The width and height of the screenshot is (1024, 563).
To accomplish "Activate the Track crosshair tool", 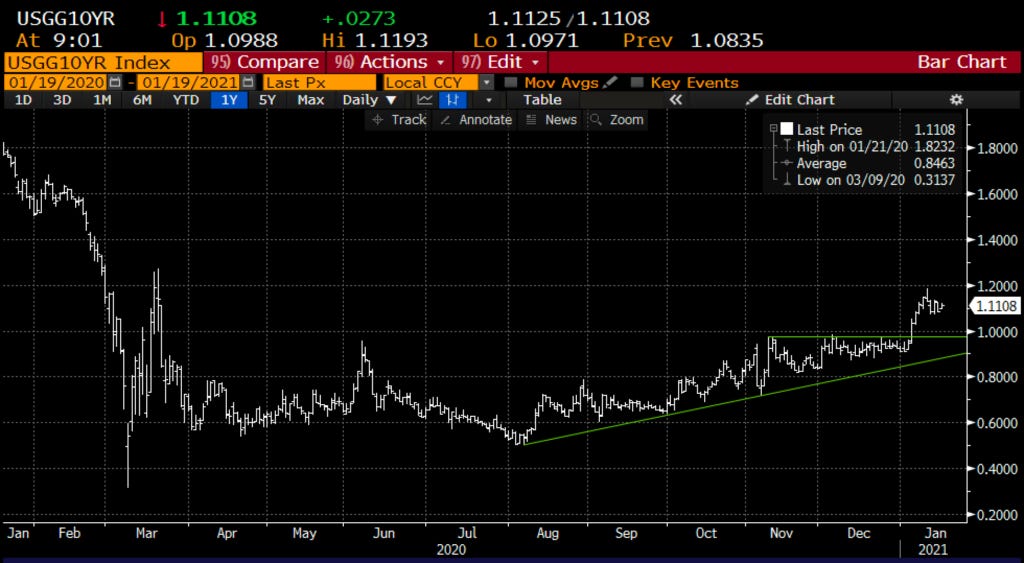I will click(x=398, y=120).
